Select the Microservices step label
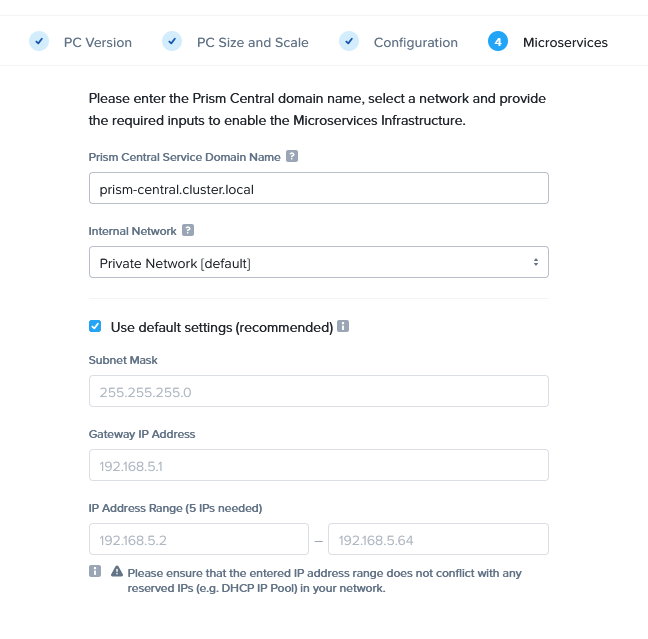Image resolution: width=648 pixels, height=639 pixels. click(565, 43)
